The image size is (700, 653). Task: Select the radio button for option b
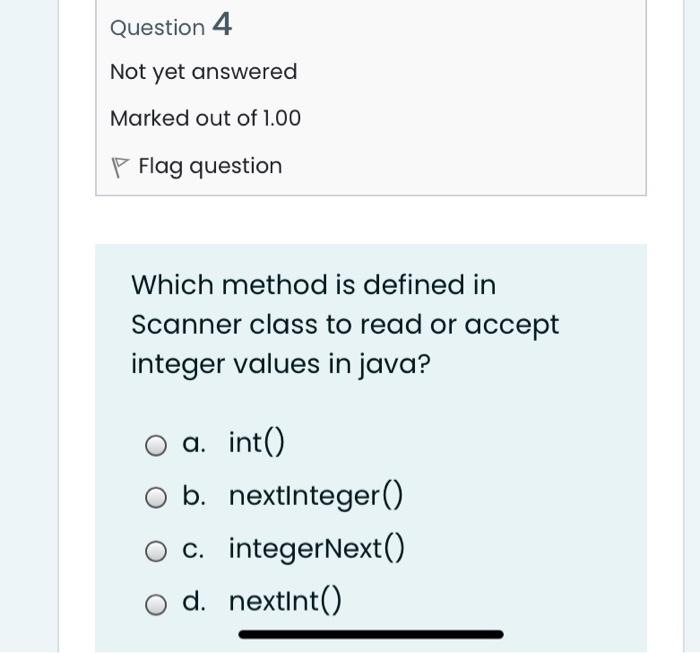[155, 498]
